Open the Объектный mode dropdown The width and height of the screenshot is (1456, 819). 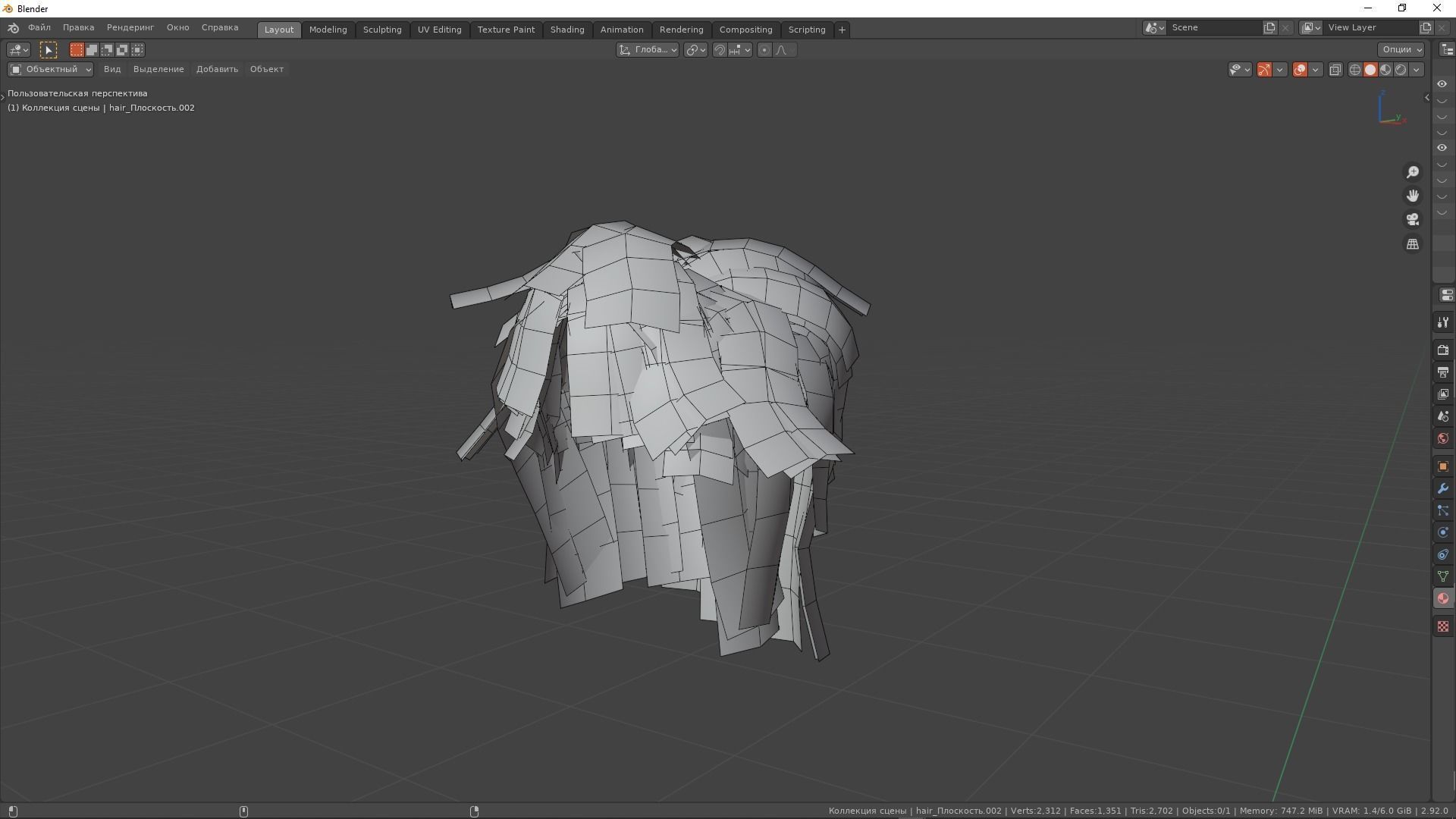50,69
